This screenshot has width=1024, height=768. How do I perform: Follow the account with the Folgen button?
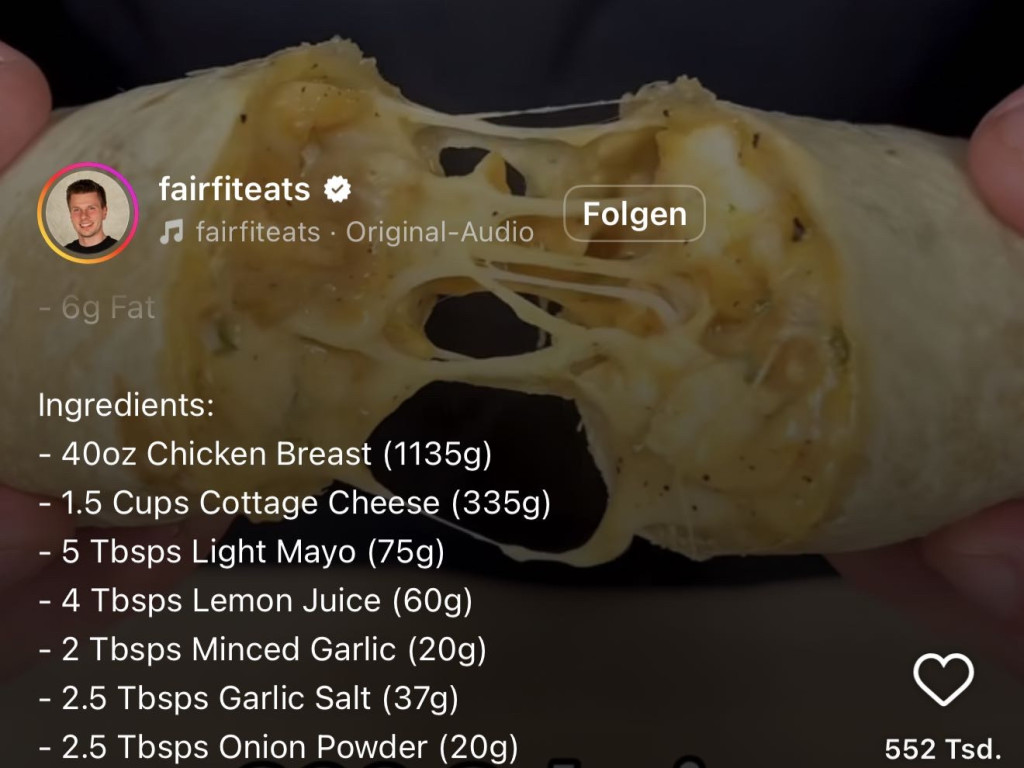coord(634,214)
